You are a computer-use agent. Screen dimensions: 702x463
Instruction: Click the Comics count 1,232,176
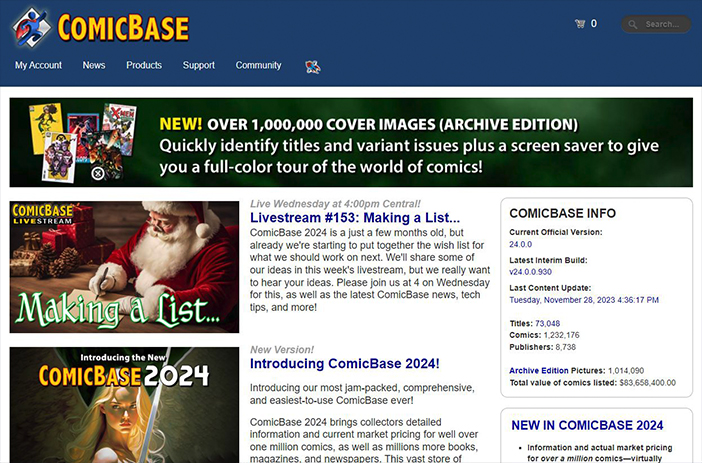[x=561, y=335]
